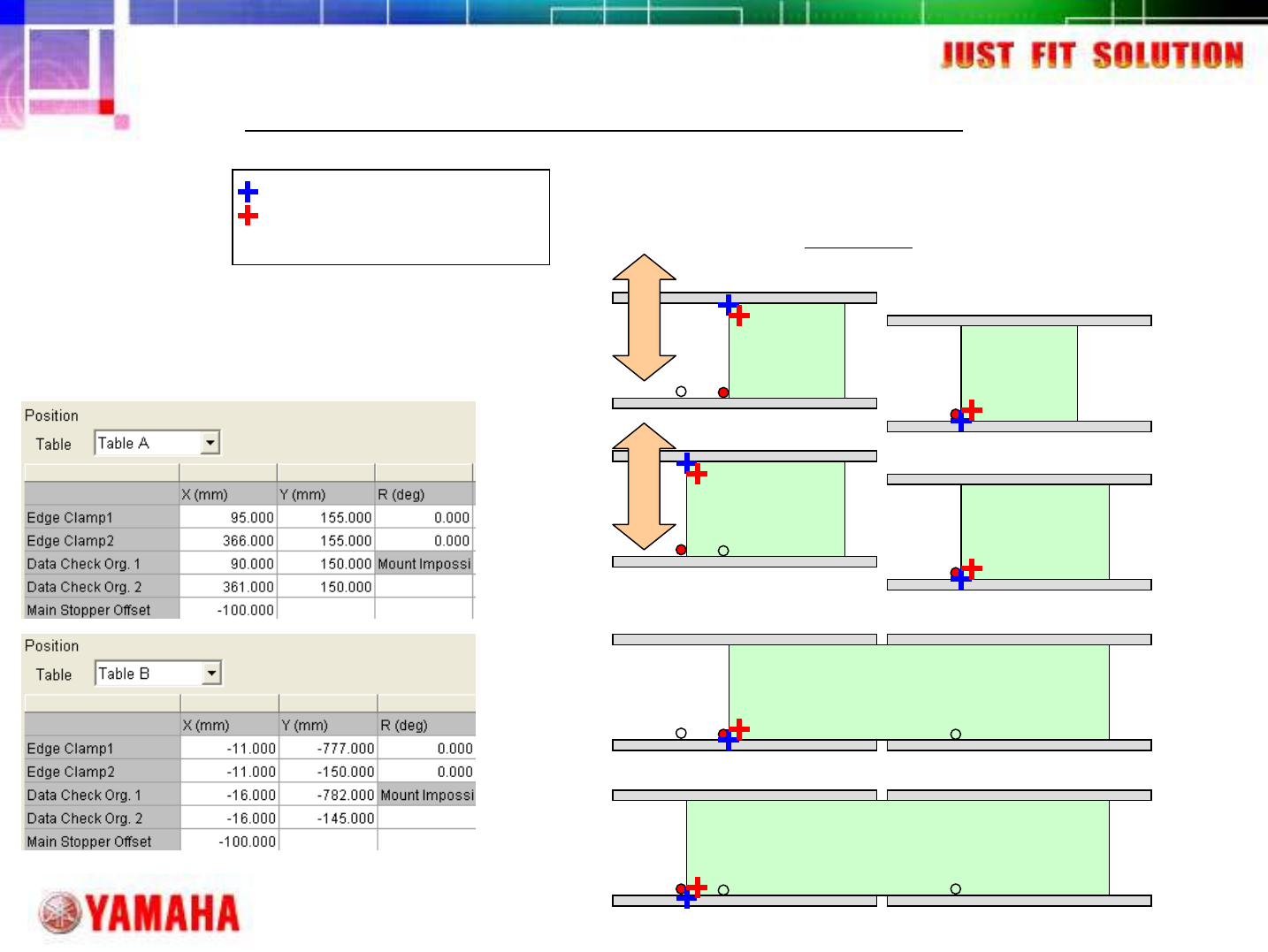The height and width of the screenshot is (952, 1268).
Task: Select Data Check Org. 1 Y value -782.000
Action: 328,795
